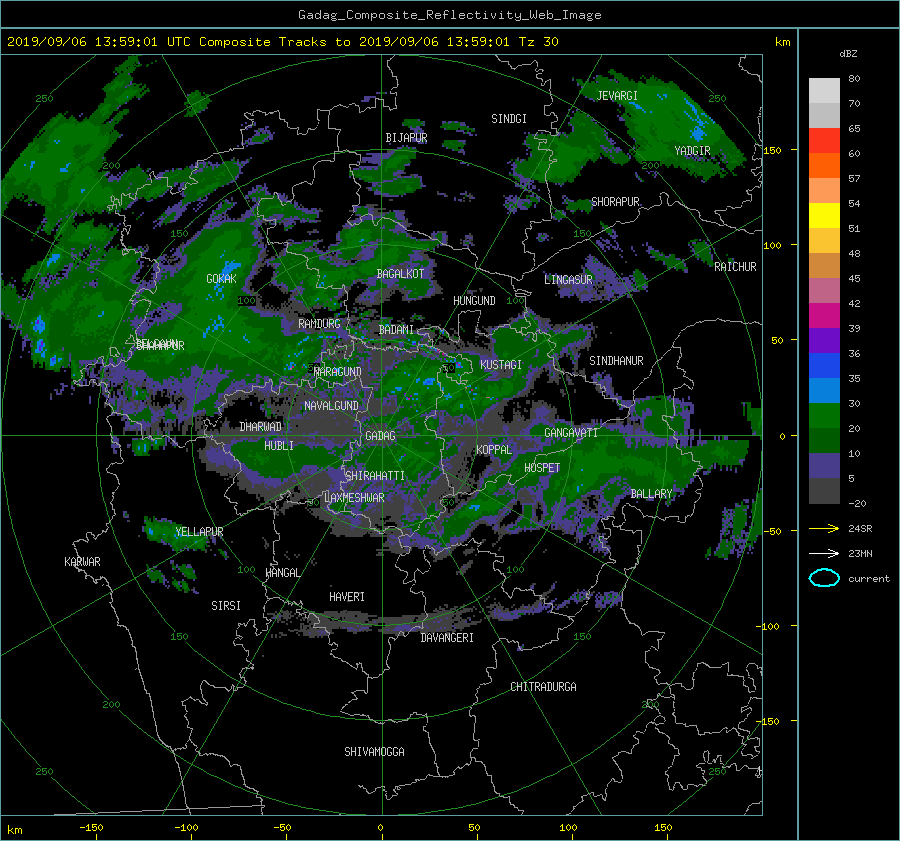The width and height of the screenshot is (900, 841).
Task: Click the 50 tick on right axis
Action: pyautogui.click(x=777, y=340)
